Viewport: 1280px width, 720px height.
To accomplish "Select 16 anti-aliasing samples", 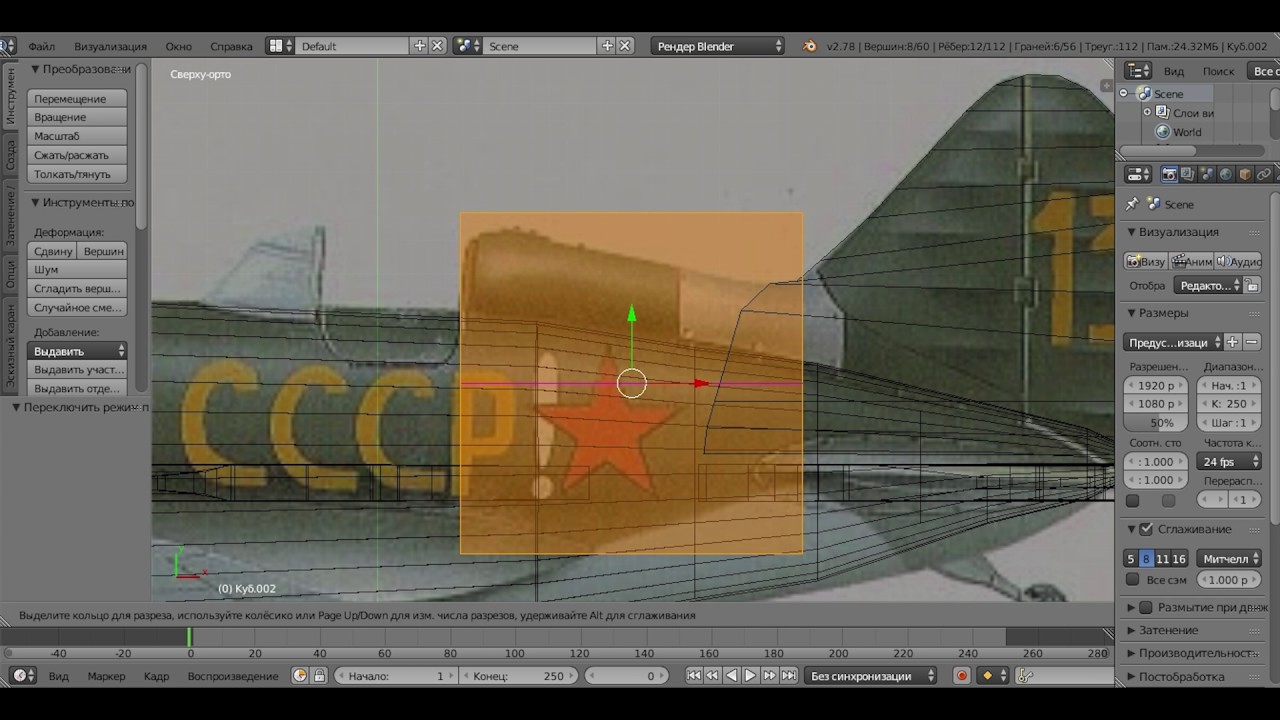I will [1179, 559].
